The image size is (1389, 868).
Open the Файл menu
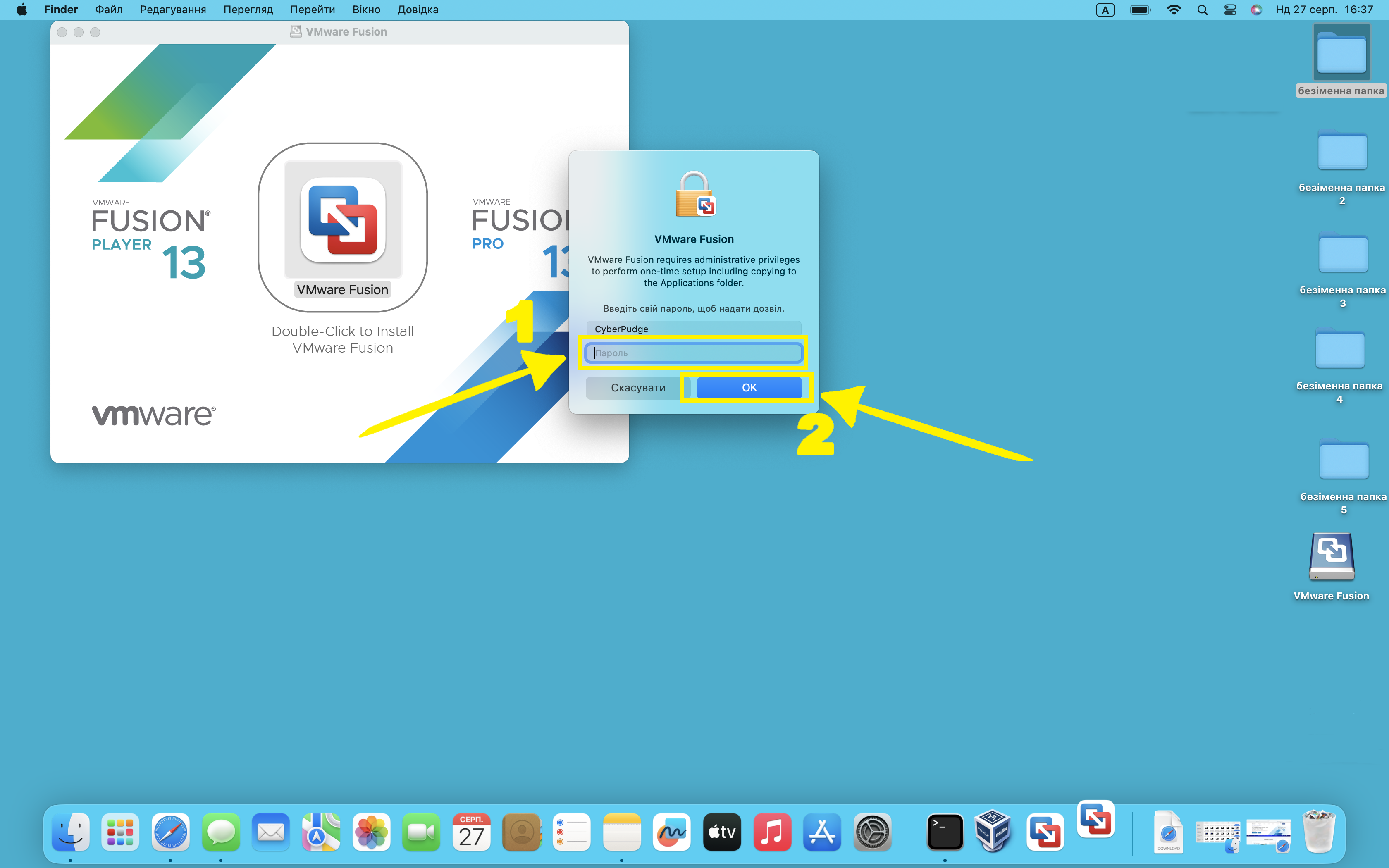pos(109,10)
